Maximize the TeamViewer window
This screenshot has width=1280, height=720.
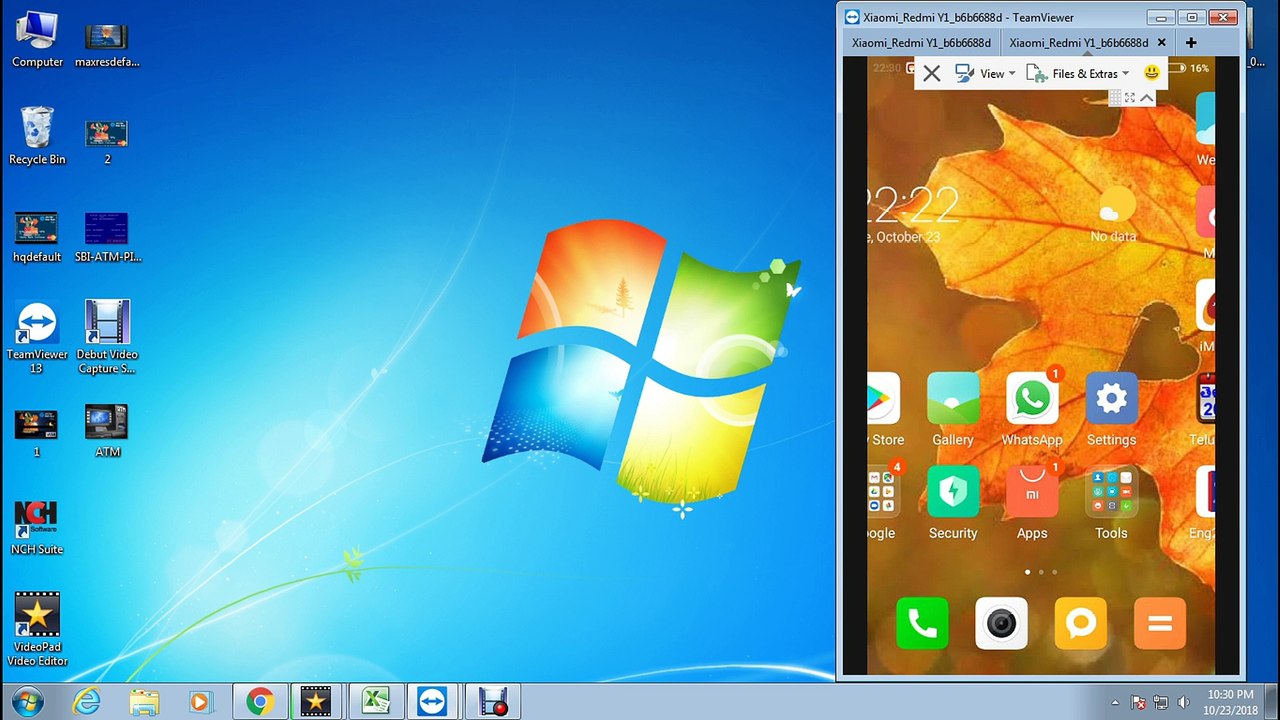(1191, 17)
